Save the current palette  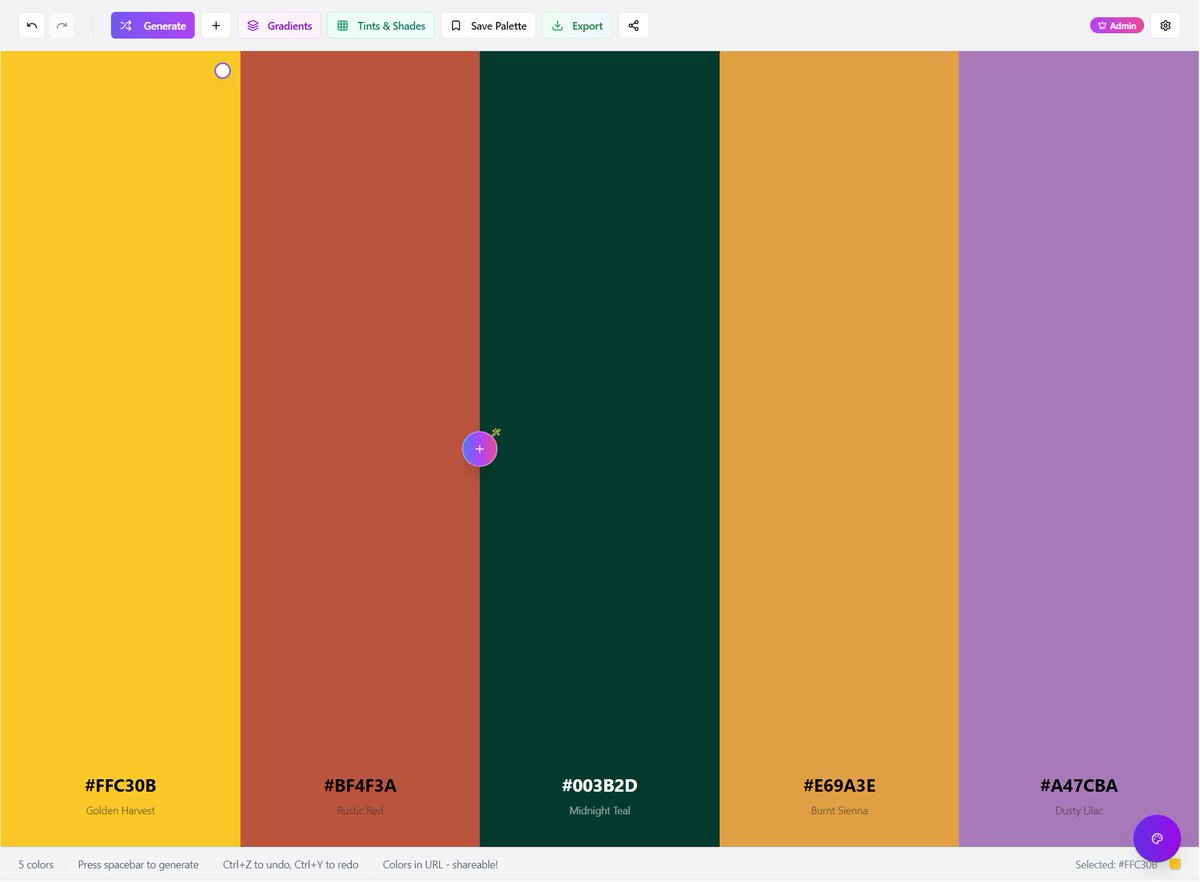click(488, 25)
